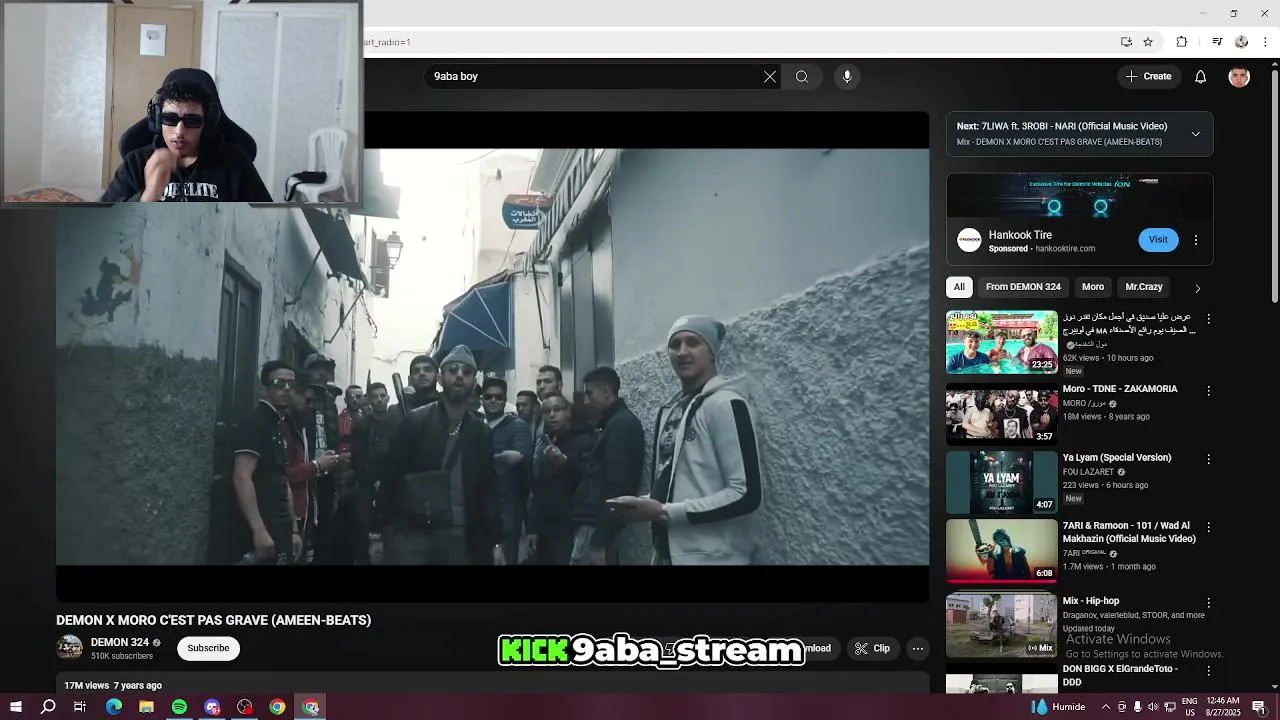Open more actions menu beside Clip

coord(918,648)
